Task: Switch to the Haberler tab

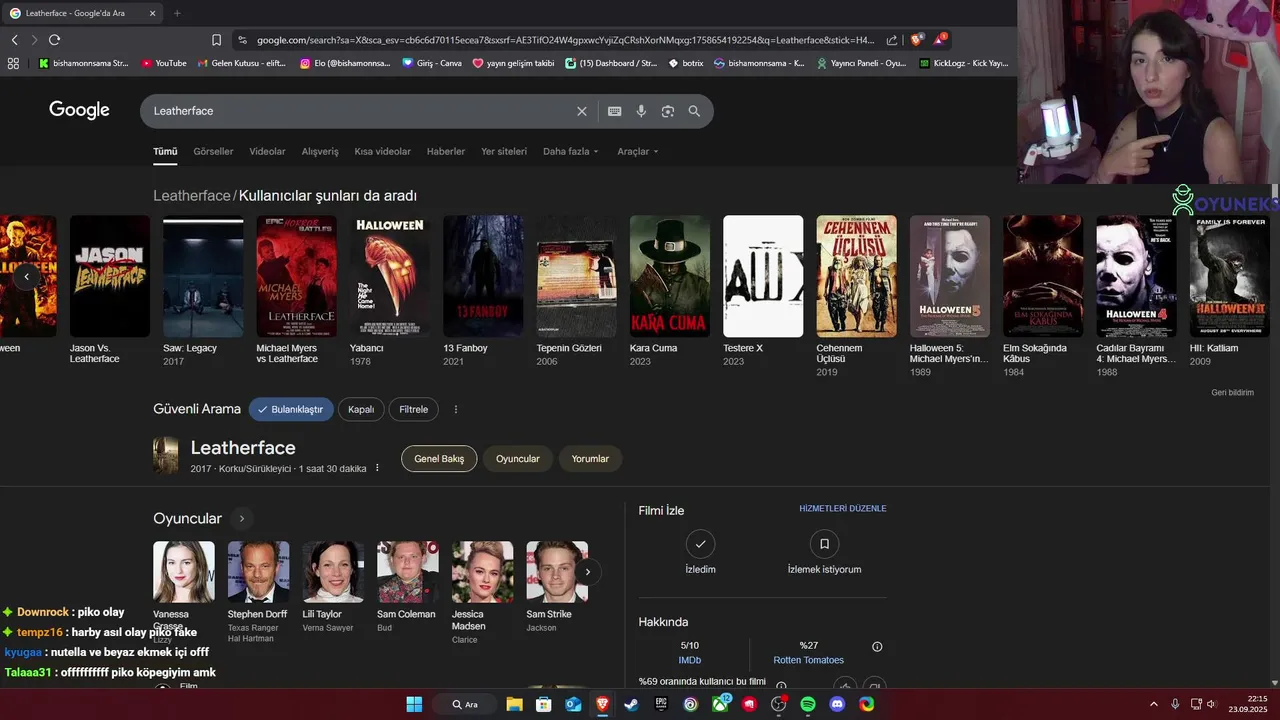Action: pos(446,151)
